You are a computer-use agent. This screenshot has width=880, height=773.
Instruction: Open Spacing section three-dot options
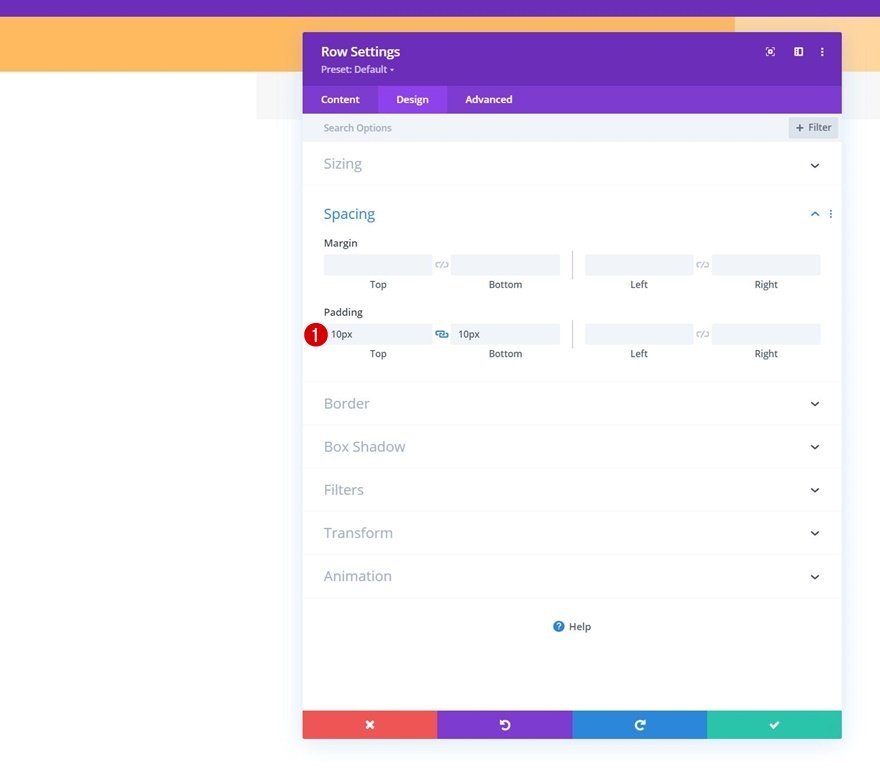[831, 214]
